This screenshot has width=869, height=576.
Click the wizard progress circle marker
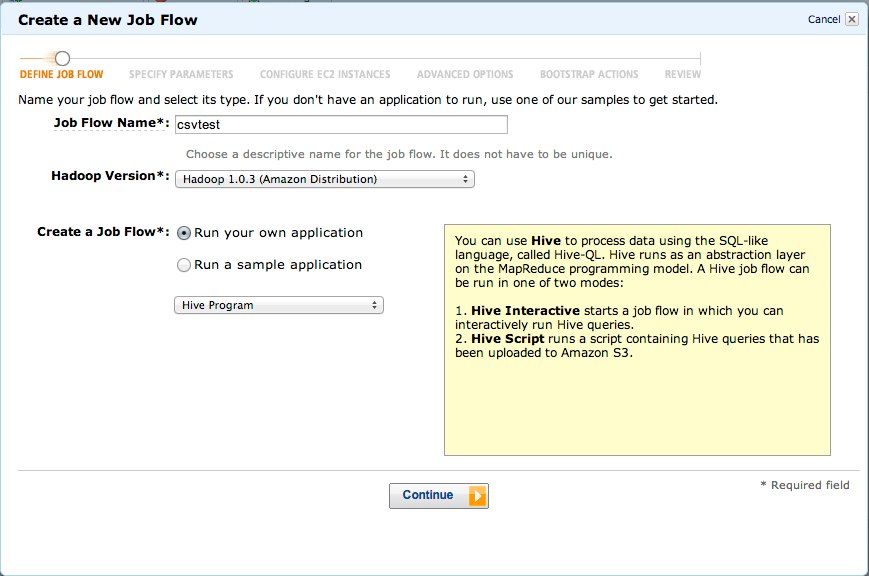[62, 59]
